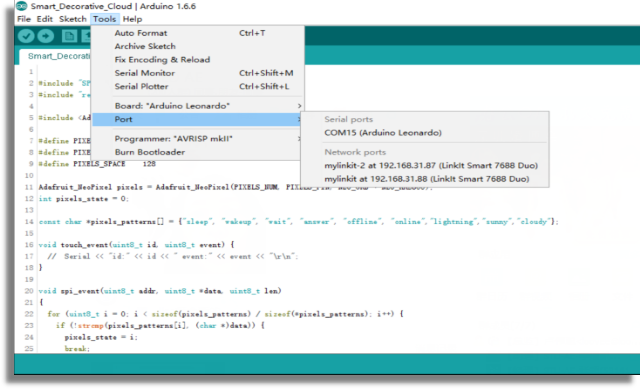Viewport: 640px width, 389px height.
Task: Switch to the Smart_Decorative sketch tab
Action: (55, 56)
